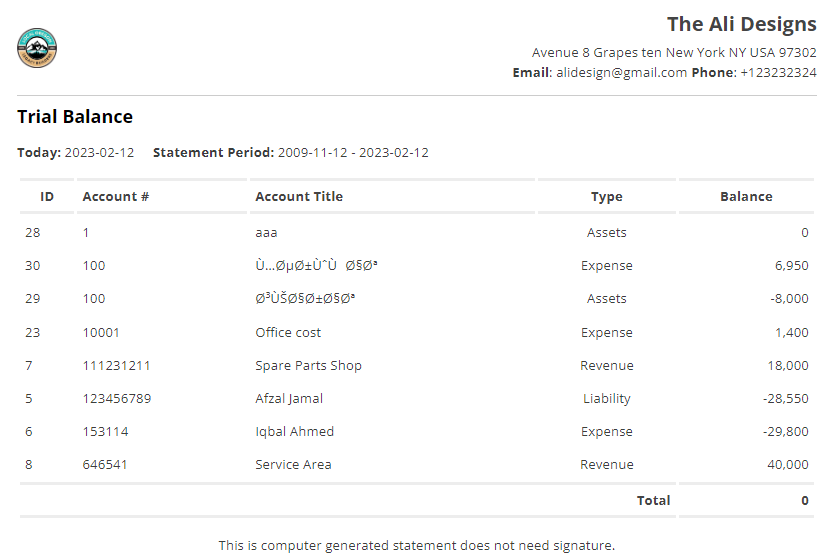Click the Iqbal Ahmed account title
825x559 pixels.
(x=294, y=431)
